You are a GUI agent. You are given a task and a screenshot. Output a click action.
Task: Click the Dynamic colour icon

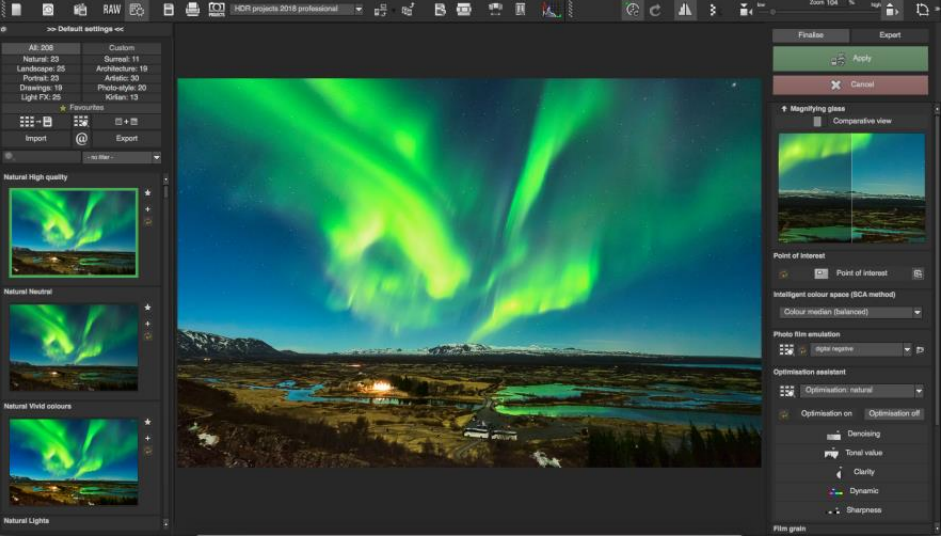(x=836, y=492)
